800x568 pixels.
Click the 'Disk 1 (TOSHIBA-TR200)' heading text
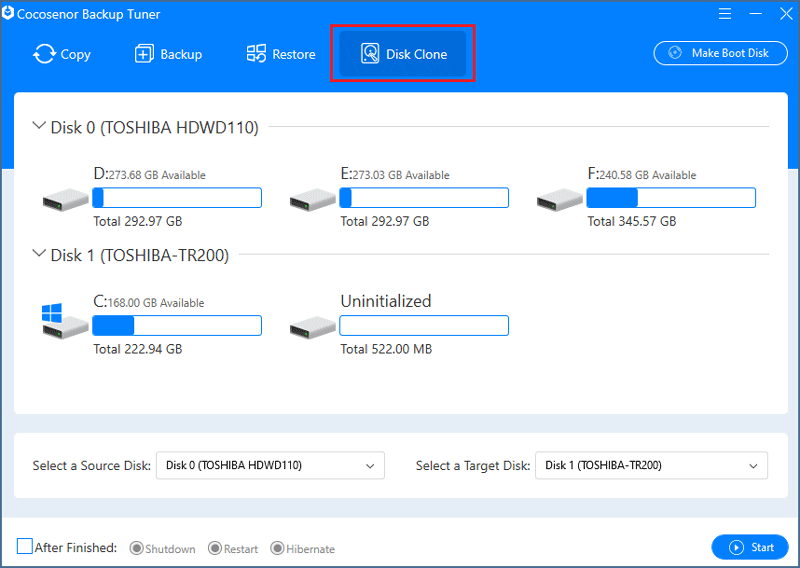pyautogui.click(x=140, y=255)
